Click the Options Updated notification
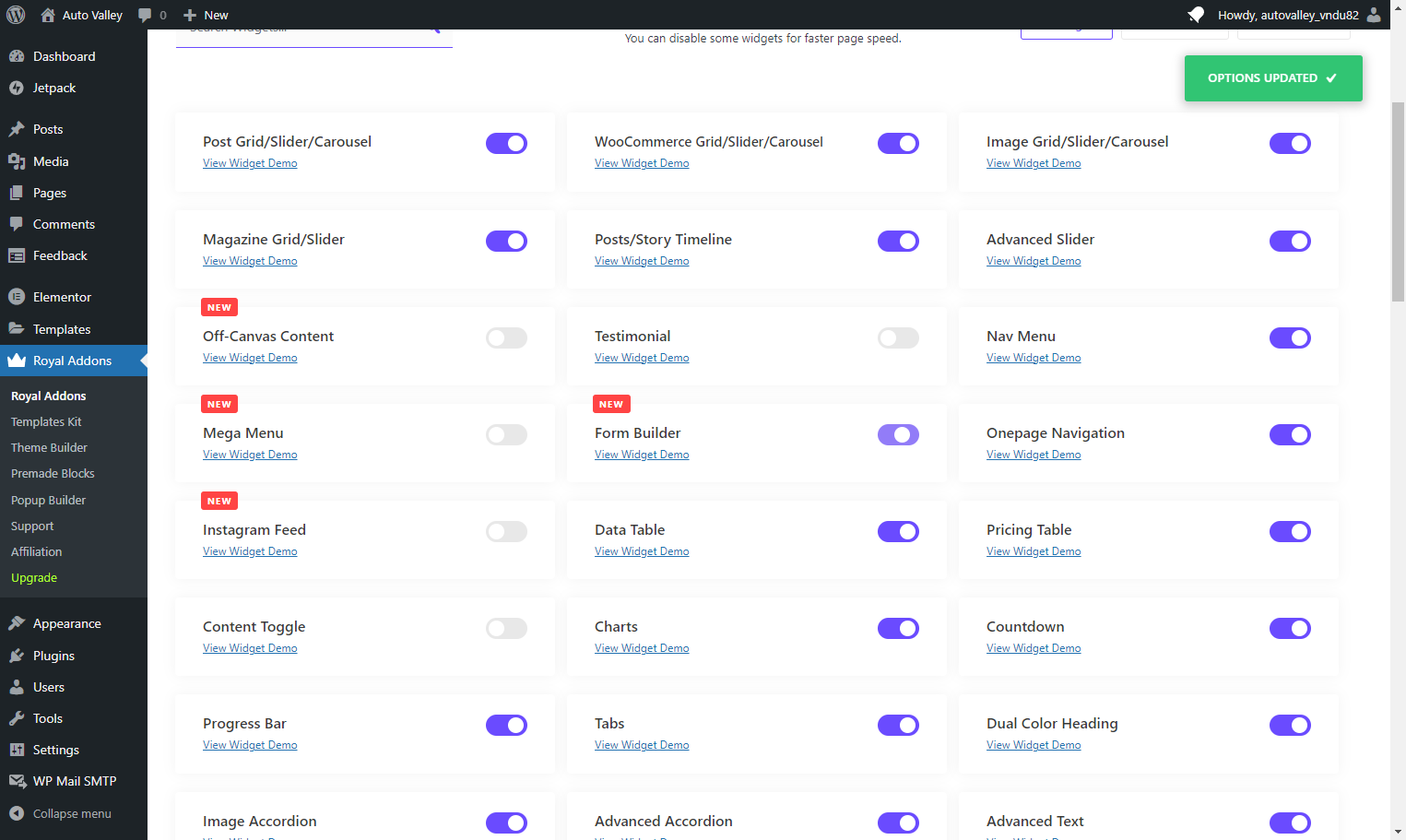 click(x=1273, y=78)
